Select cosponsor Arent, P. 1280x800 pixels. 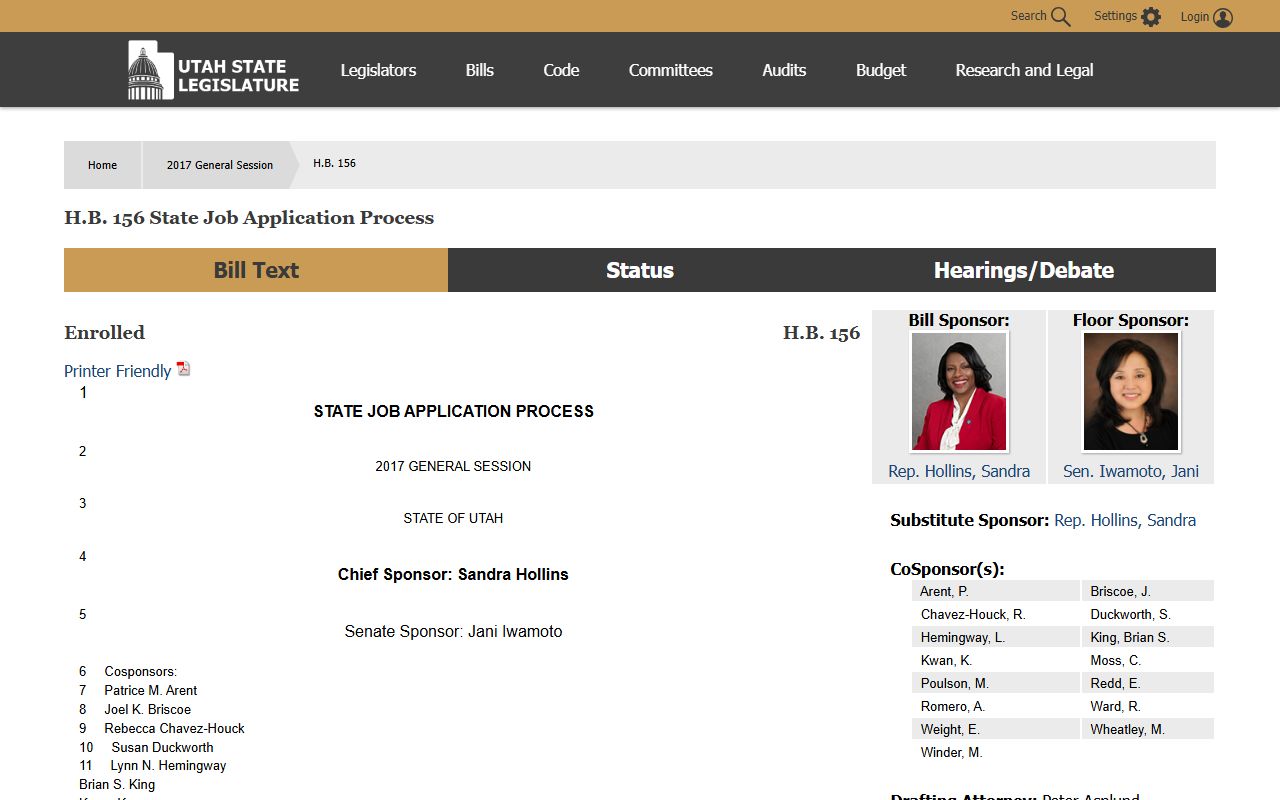[944, 591]
